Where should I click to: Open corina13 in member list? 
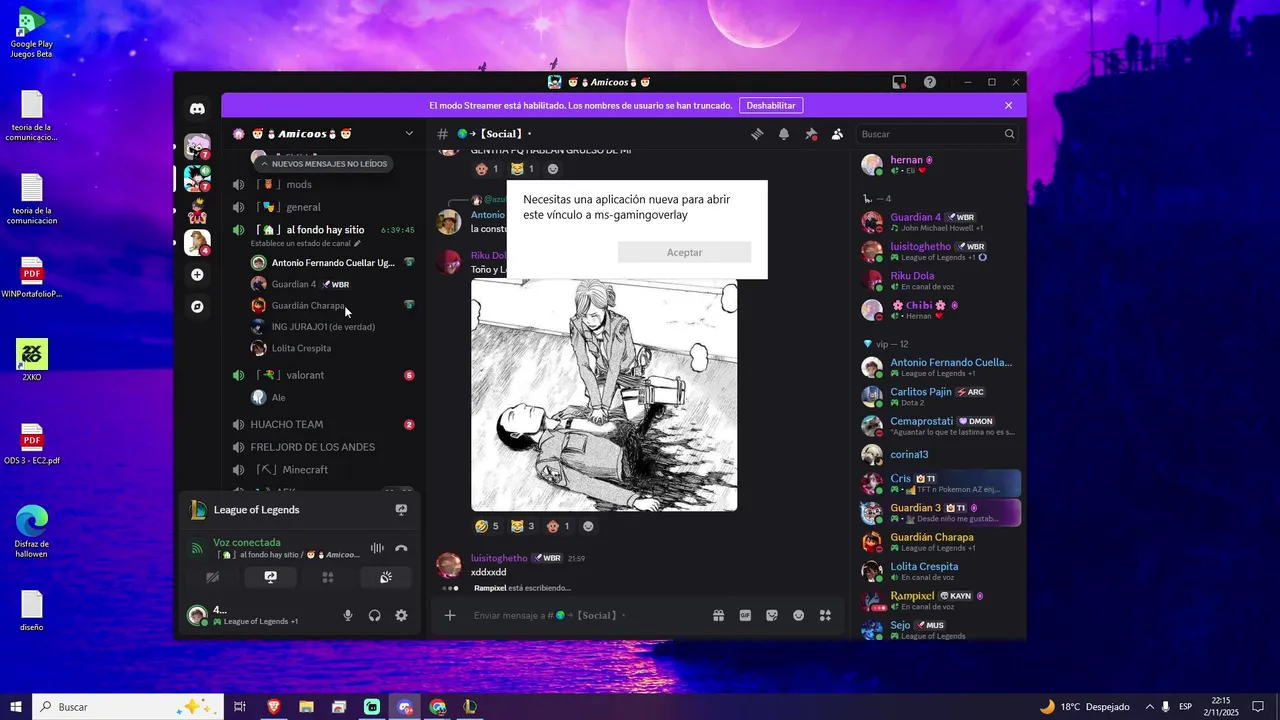tap(939, 455)
